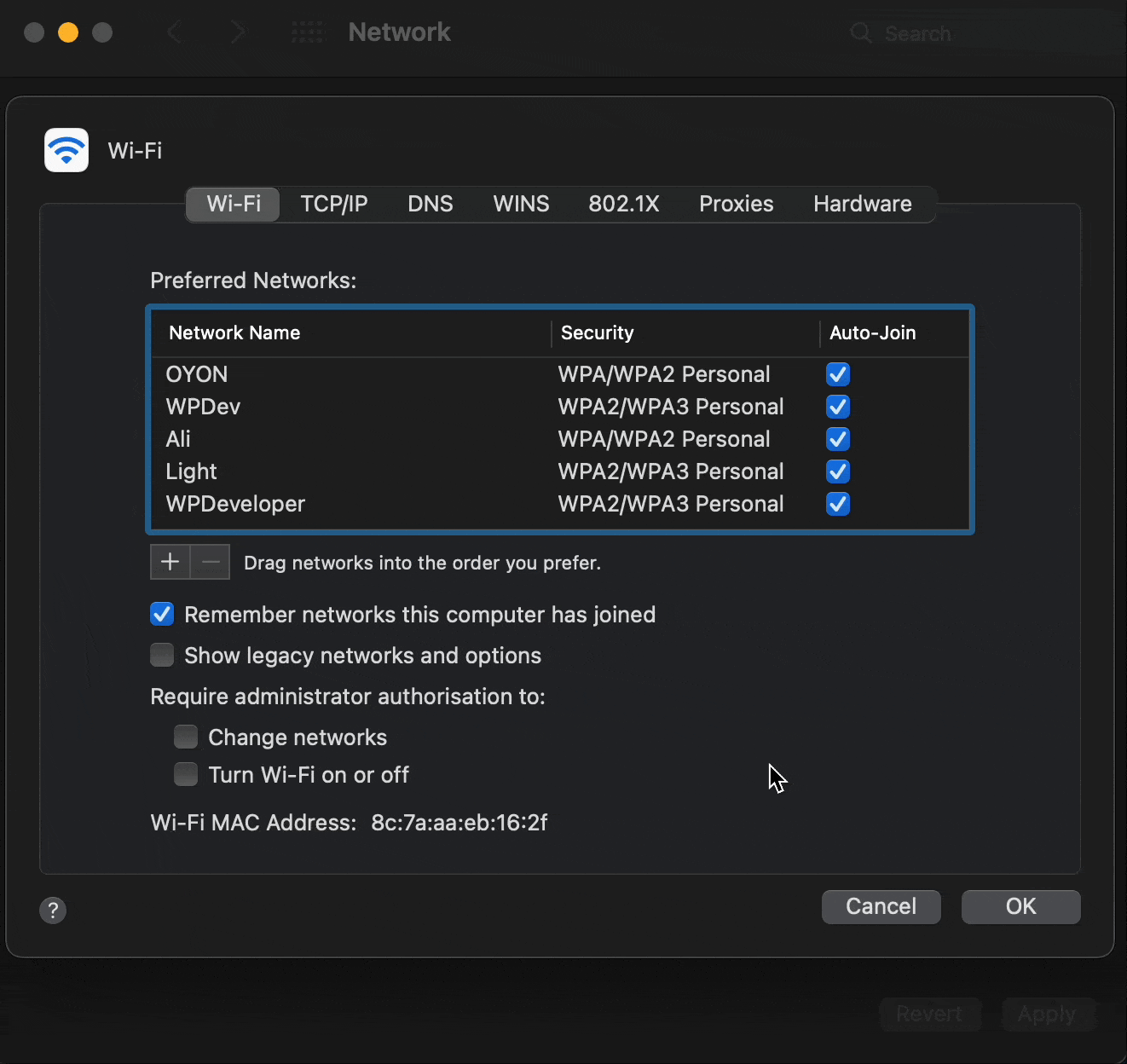Viewport: 1127px width, 1064px height.
Task: Switch to the TCP/IP tab
Action: pyautogui.click(x=333, y=204)
